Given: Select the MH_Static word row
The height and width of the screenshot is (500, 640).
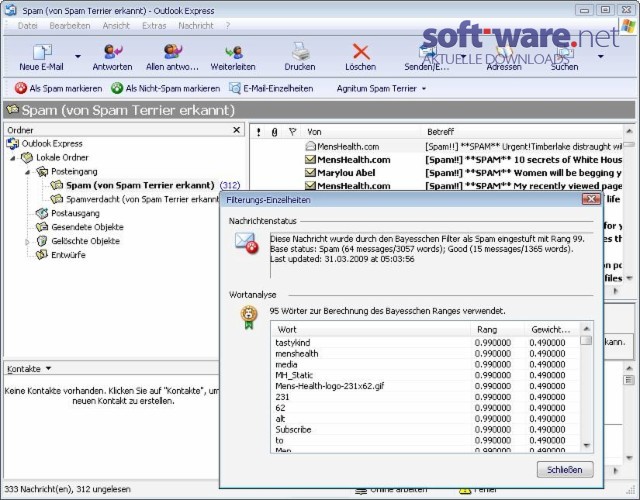Looking at the screenshot, I should (425, 376).
